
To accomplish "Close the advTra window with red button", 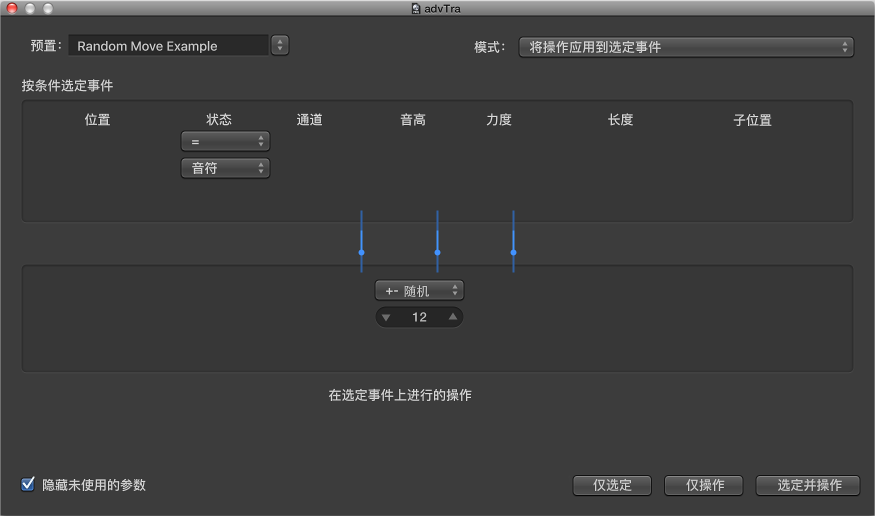I will click(x=12, y=8).
